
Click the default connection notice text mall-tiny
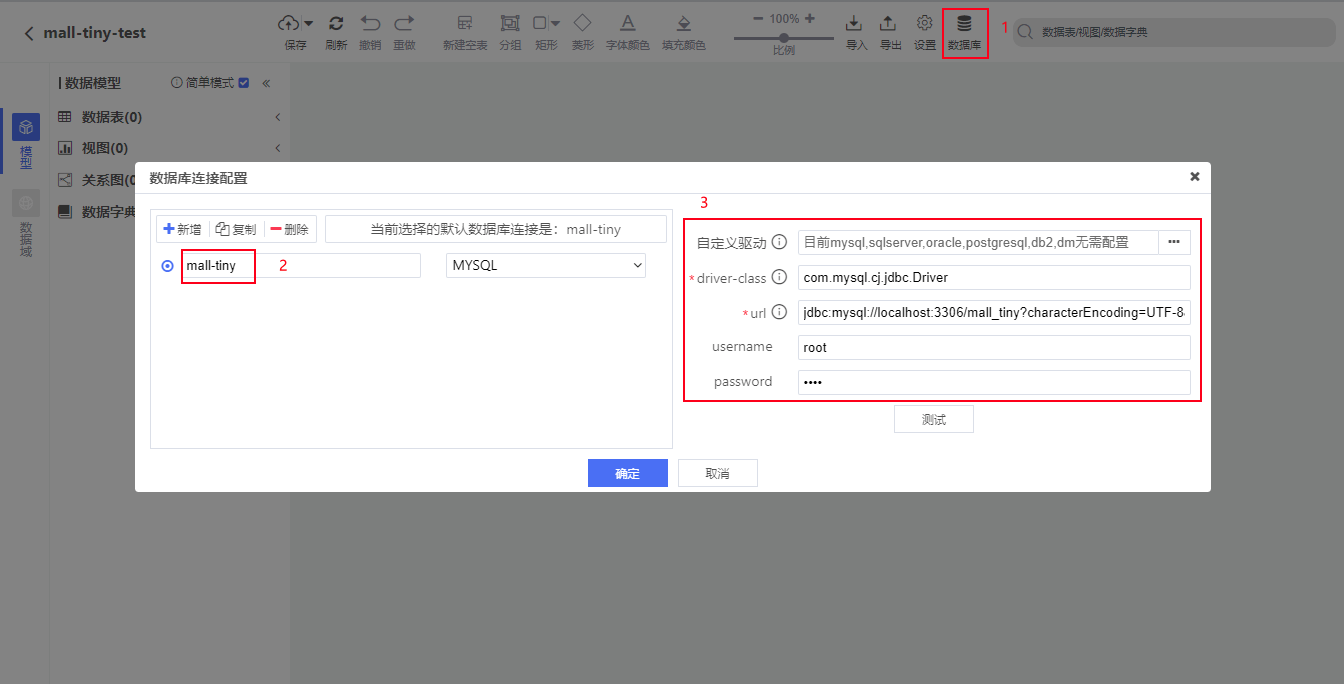594,229
